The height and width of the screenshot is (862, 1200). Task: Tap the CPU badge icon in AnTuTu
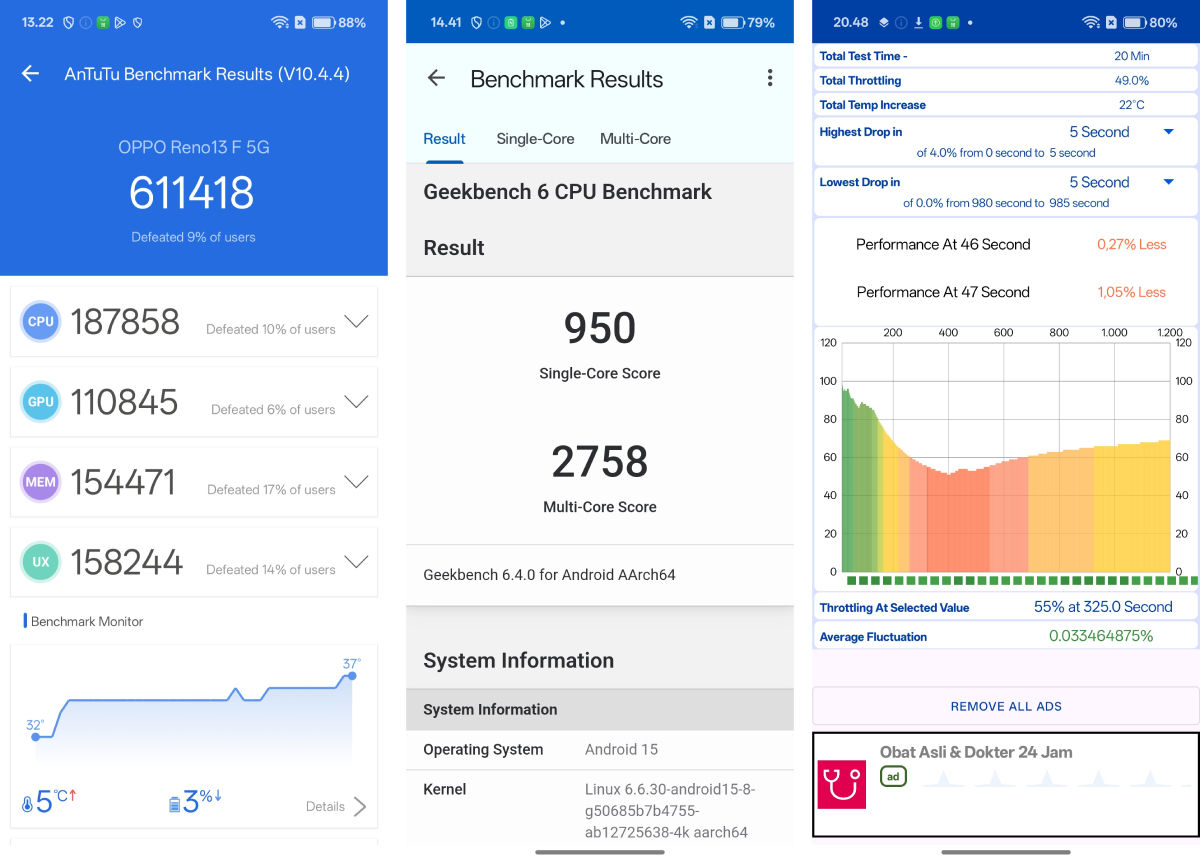pos(41,322)
